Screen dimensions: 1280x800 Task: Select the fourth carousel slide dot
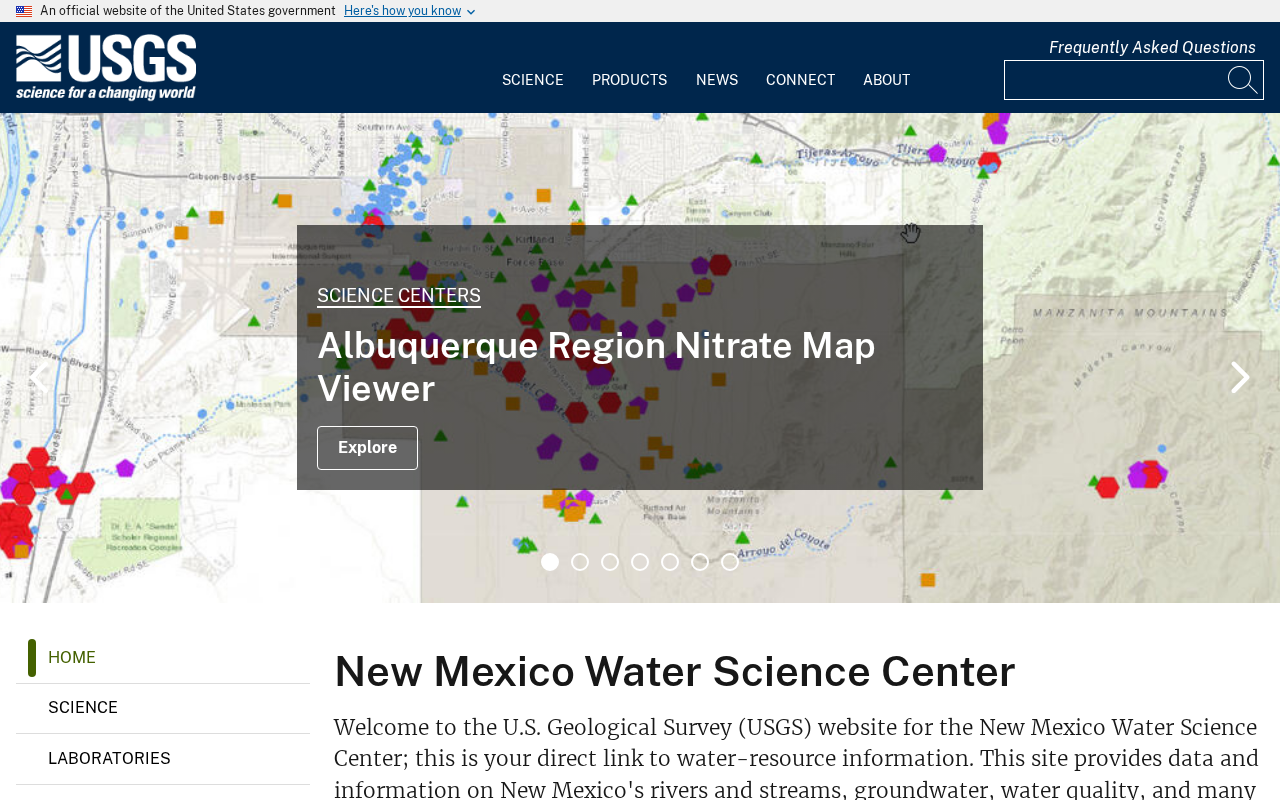(x=640, y=562)
